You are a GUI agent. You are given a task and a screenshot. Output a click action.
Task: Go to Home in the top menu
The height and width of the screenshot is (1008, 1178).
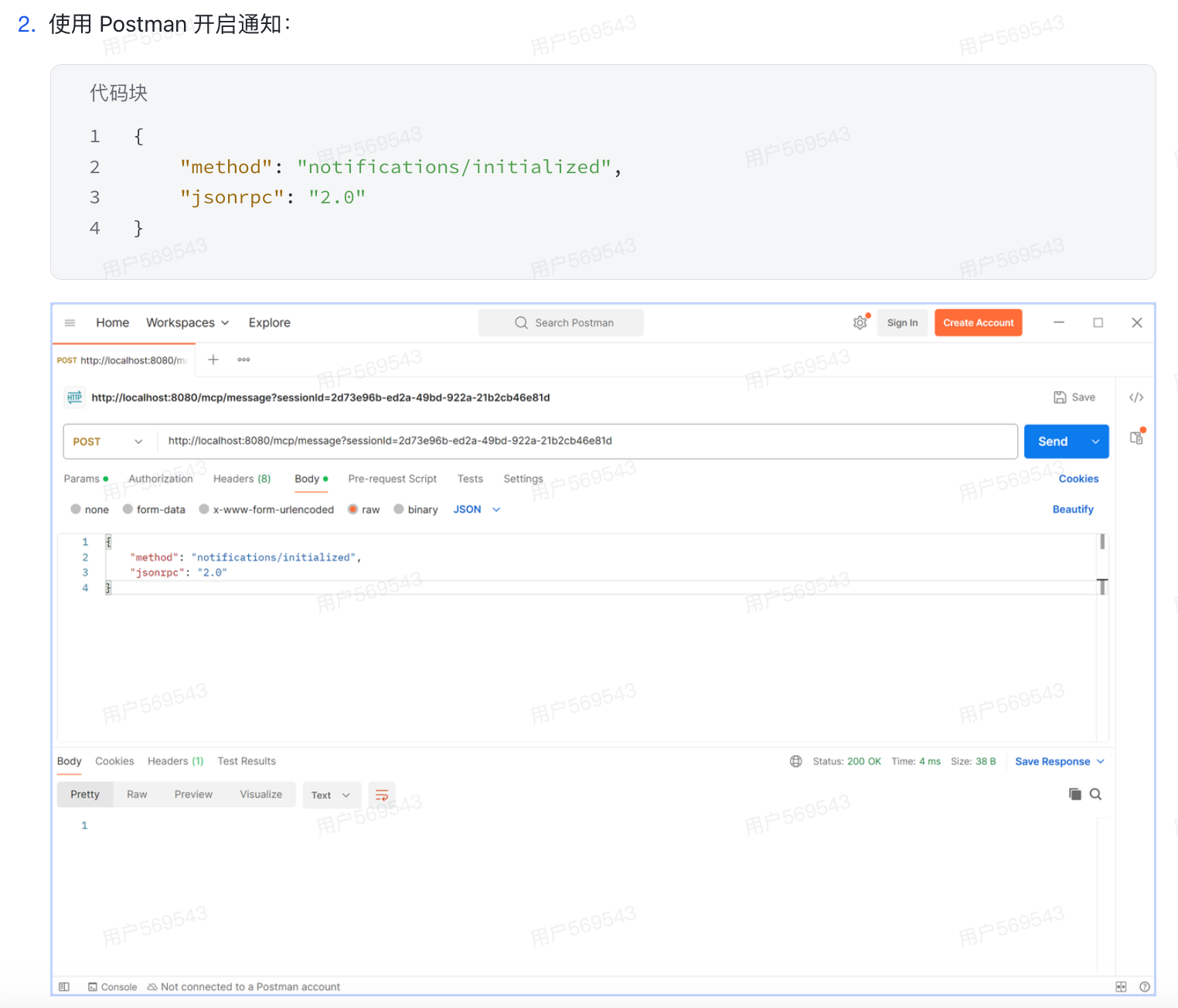click(x=113, y=323)
